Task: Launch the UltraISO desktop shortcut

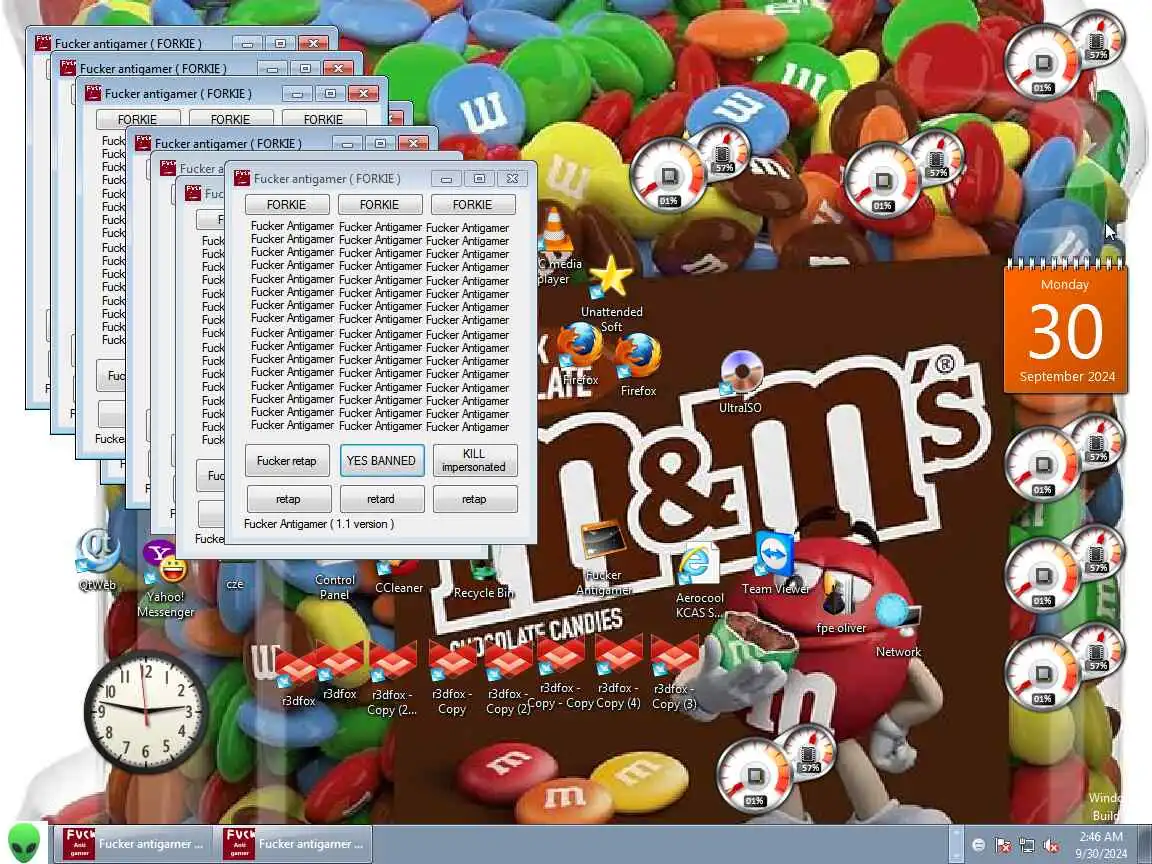Action: coord(741,382)
